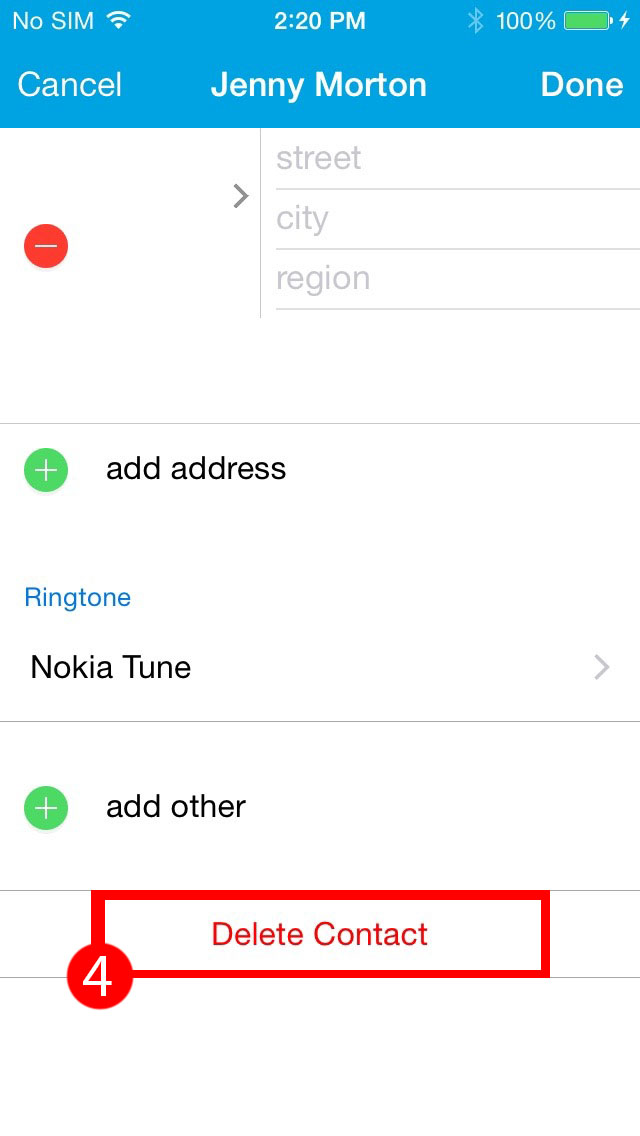Image resolution: width=640 pixels, height=1136 pixels.
Task: Tap the add other label
Action: (176, 806)
